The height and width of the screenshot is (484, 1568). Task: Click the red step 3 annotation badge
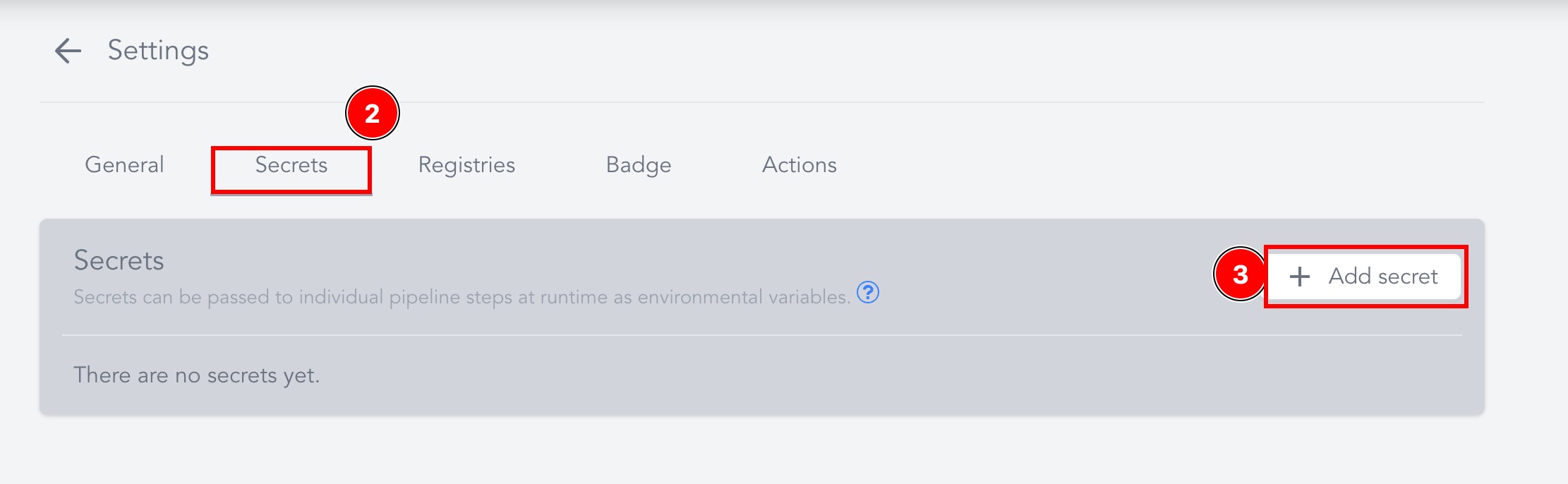click(x=1240, y=274)
